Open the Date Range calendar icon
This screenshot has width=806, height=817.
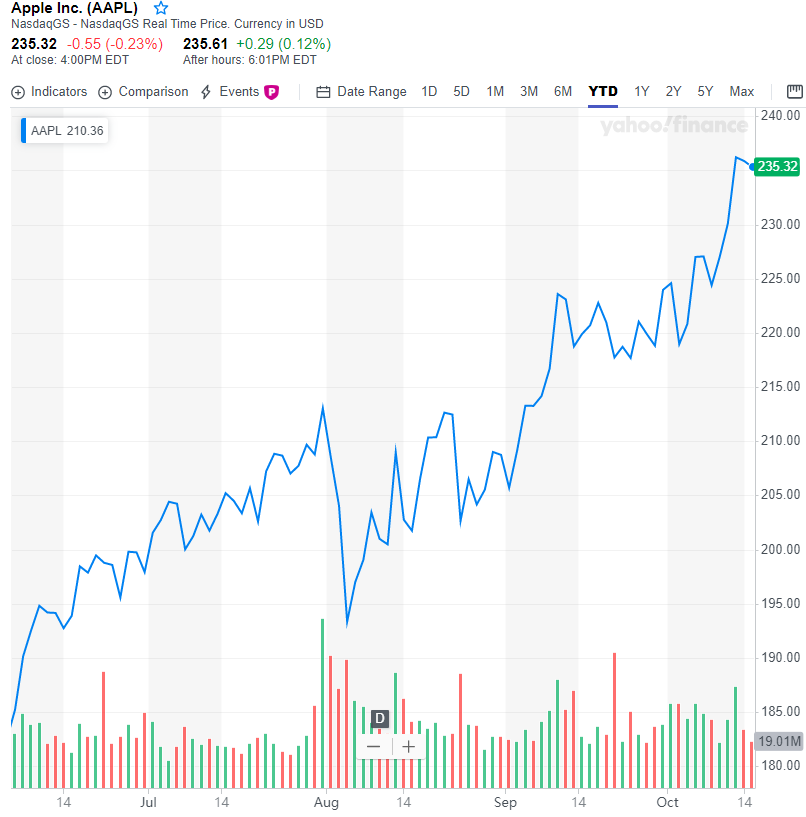(323, 92)
